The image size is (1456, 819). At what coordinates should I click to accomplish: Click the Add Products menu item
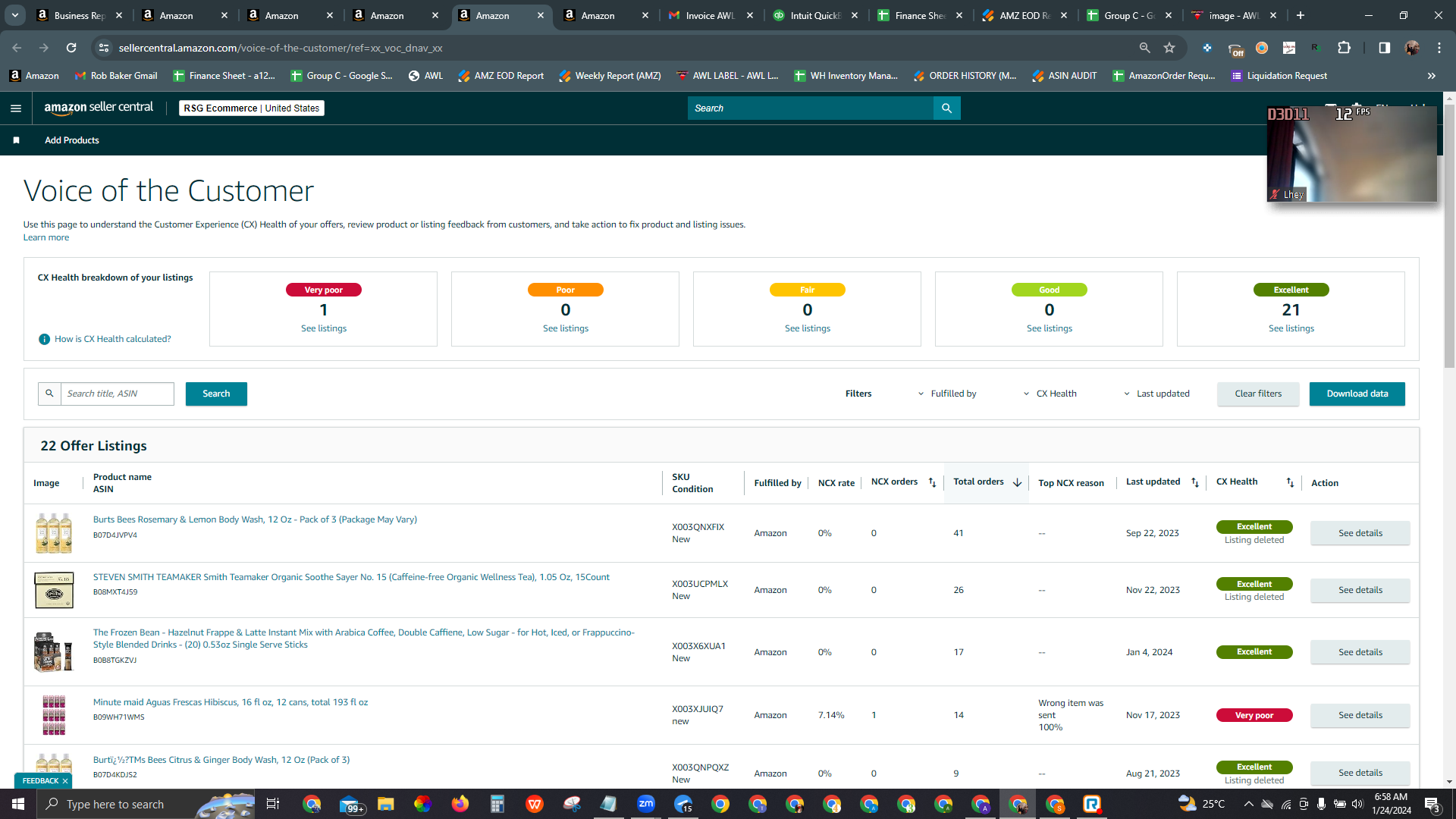click(x=72, y=140)
